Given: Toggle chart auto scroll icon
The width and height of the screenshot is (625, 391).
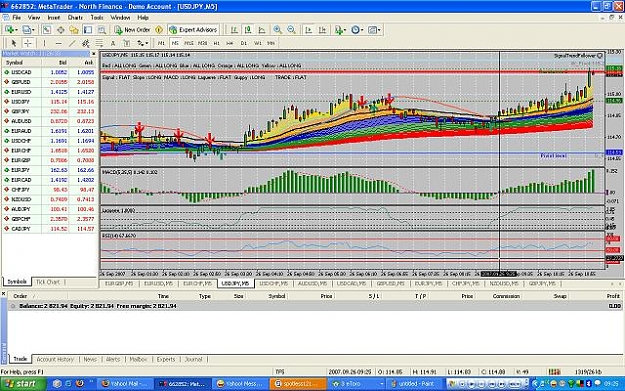Looking at the screenshot, I should pos(308,29).
